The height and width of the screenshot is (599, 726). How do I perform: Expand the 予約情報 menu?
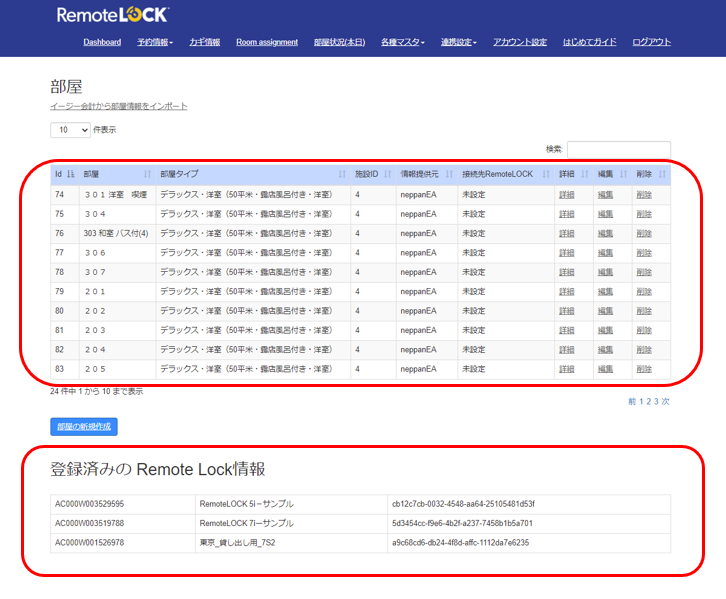[x=155, y=42]
